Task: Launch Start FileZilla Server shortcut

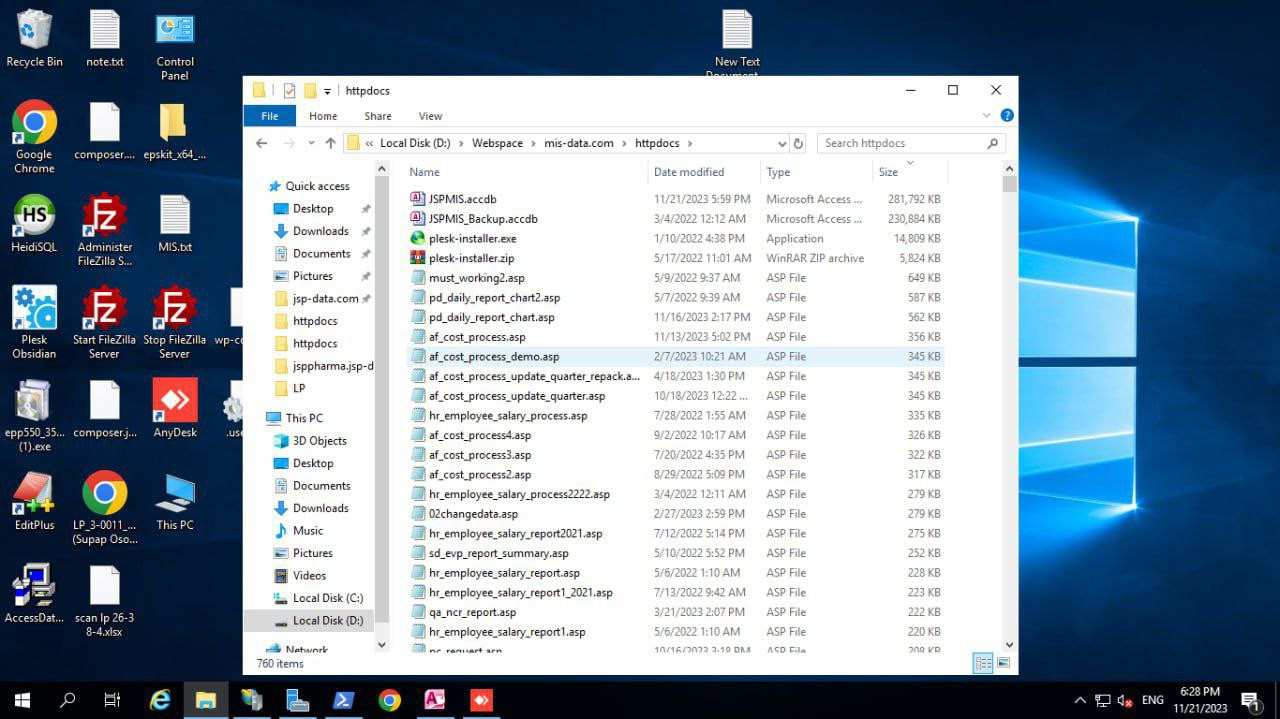Action: point(104,310)
